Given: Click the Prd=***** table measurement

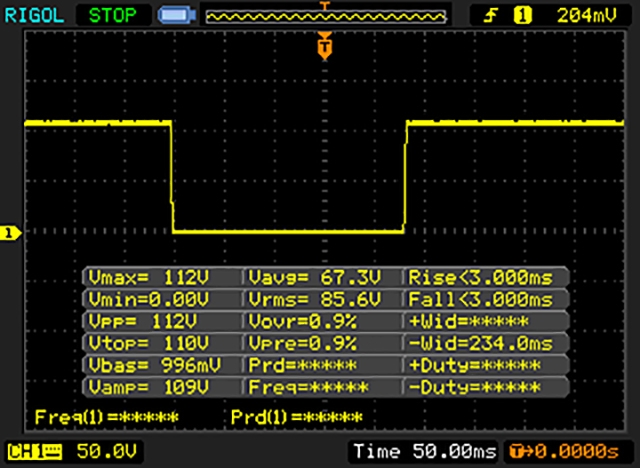Looking at the screenshot, I should [302, 365].
